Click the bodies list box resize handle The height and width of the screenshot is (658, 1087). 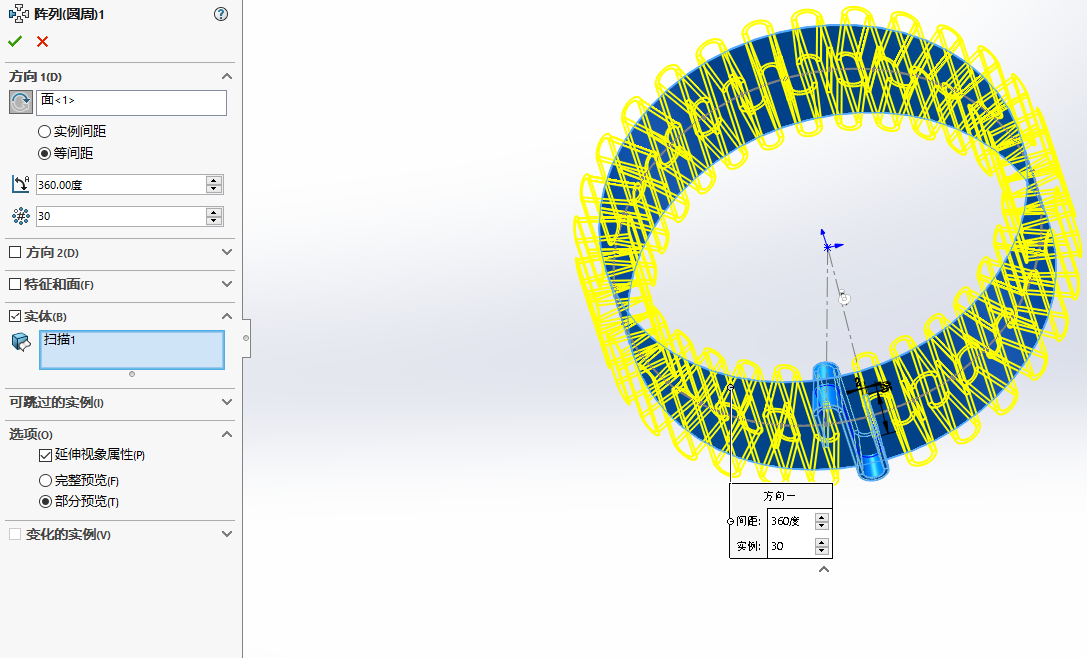coord(132,374)
